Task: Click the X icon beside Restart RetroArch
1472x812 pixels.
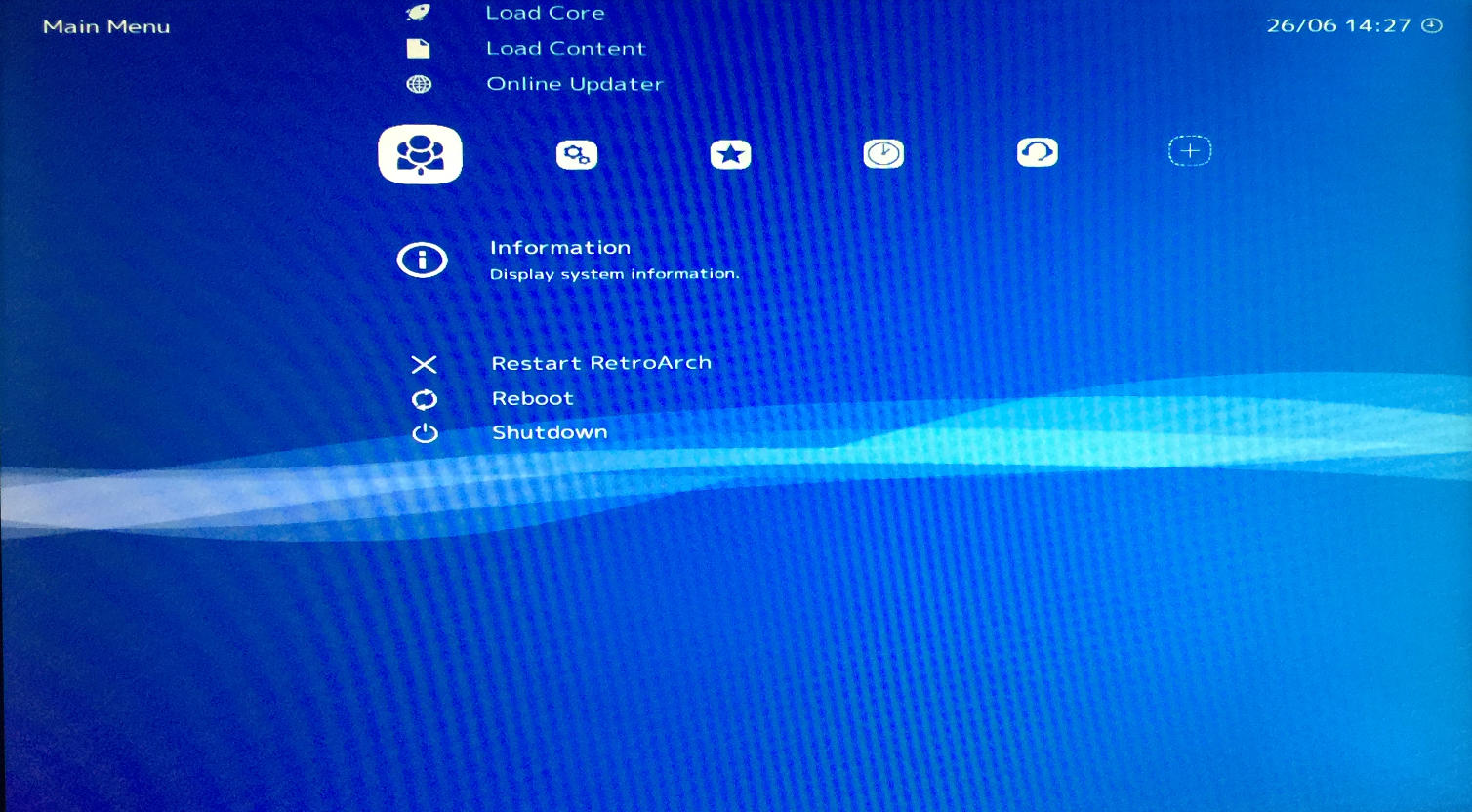Action: 424,364
